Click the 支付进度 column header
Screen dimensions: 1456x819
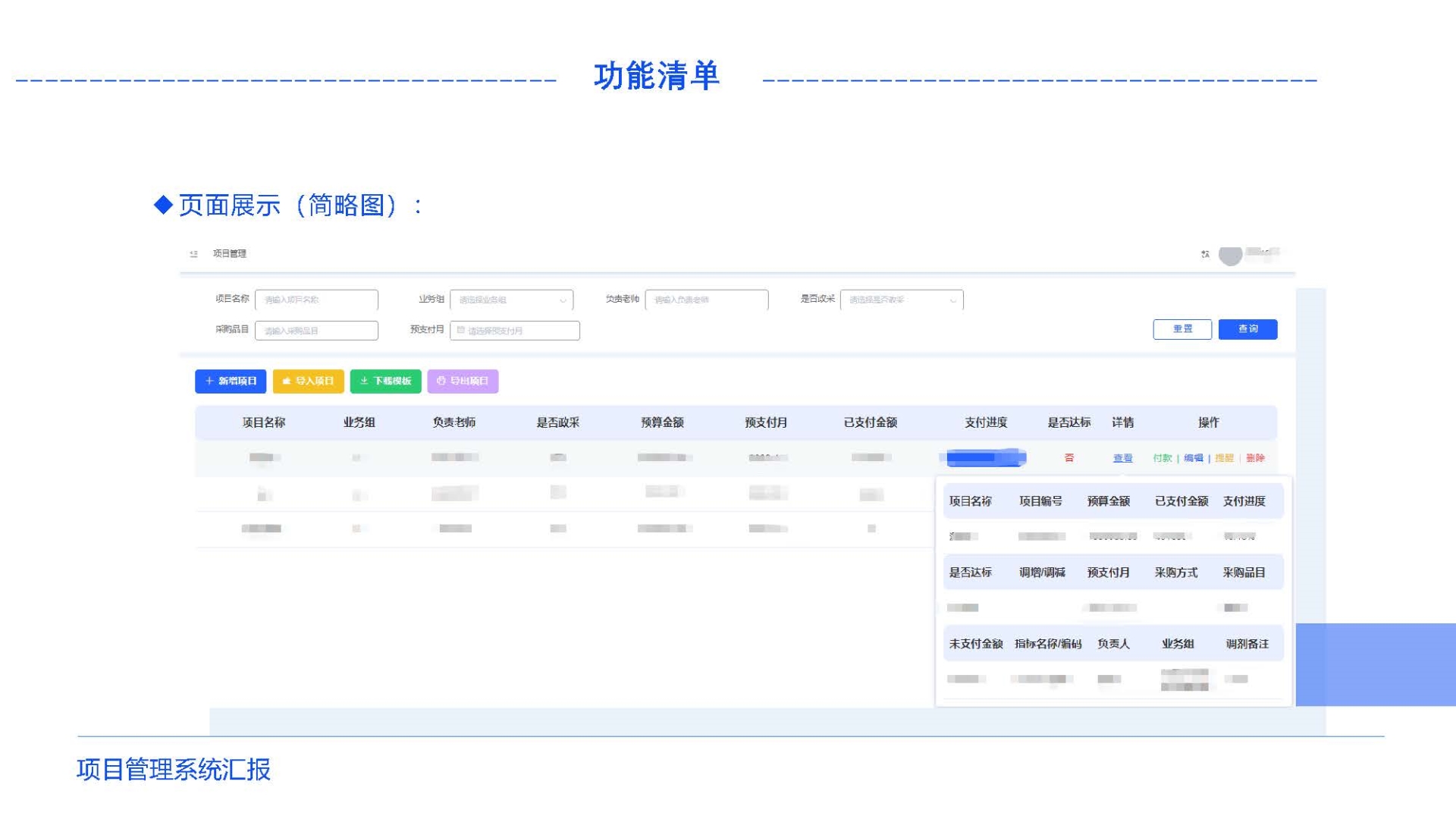(985, 422)
